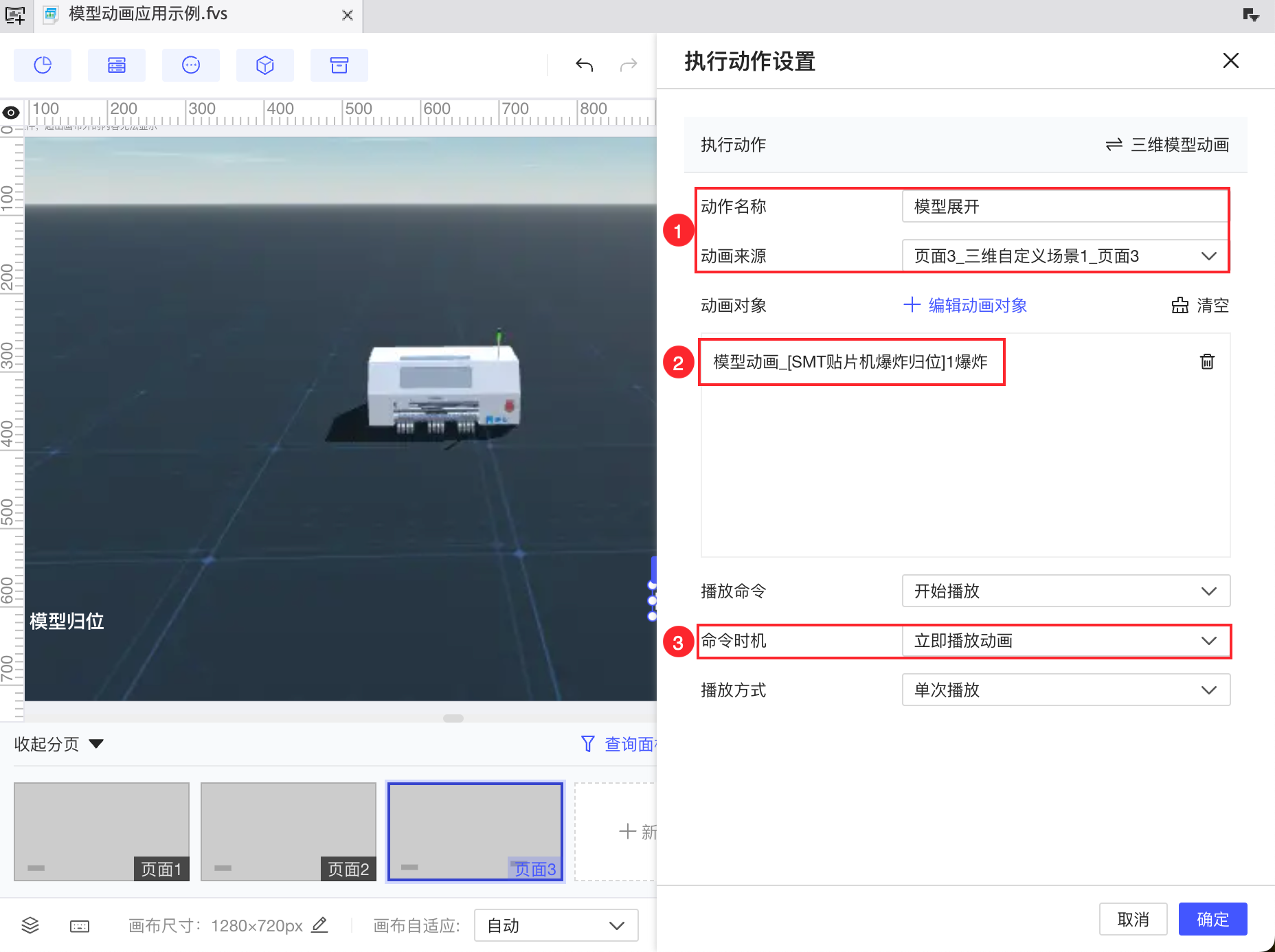Open the archive box component icon
The image size is (1275, 952).
tap(339, 65)
